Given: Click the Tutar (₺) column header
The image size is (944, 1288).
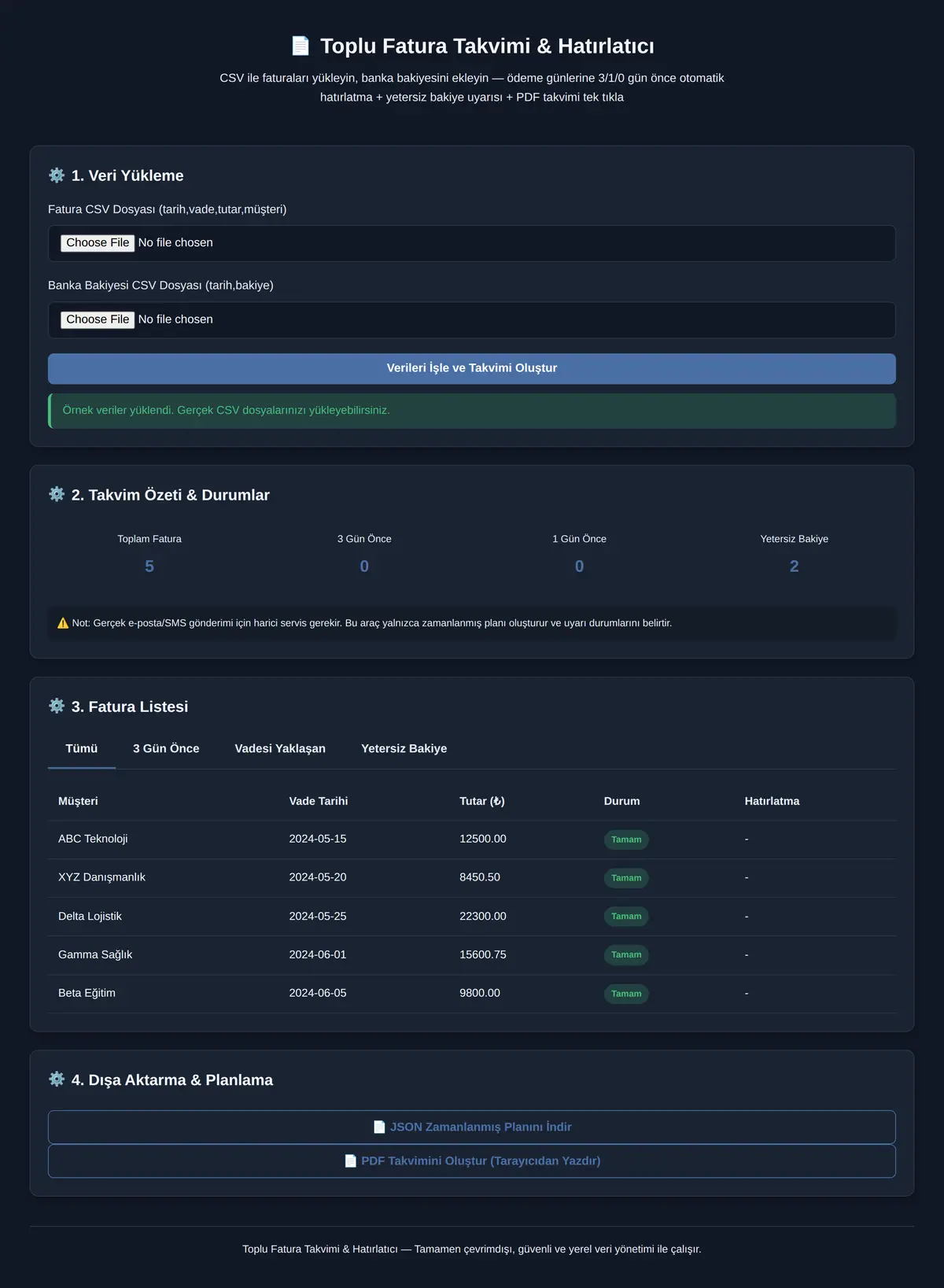Looking at the screenshot, I should pyautogui.click(x=482, y=801).
